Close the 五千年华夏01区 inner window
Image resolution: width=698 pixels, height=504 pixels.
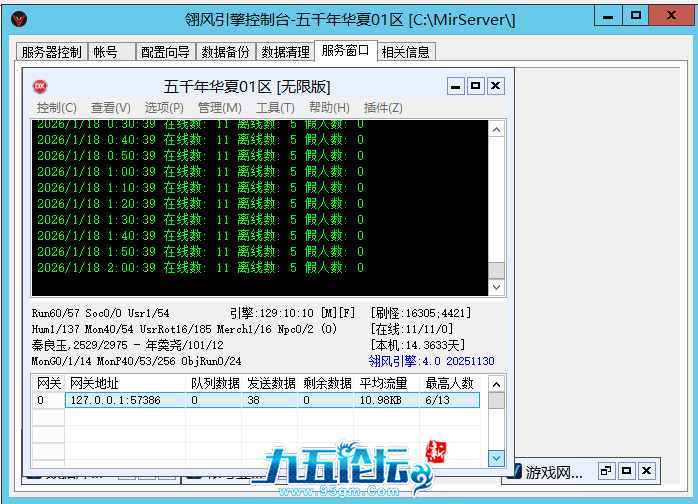(495, 86)
